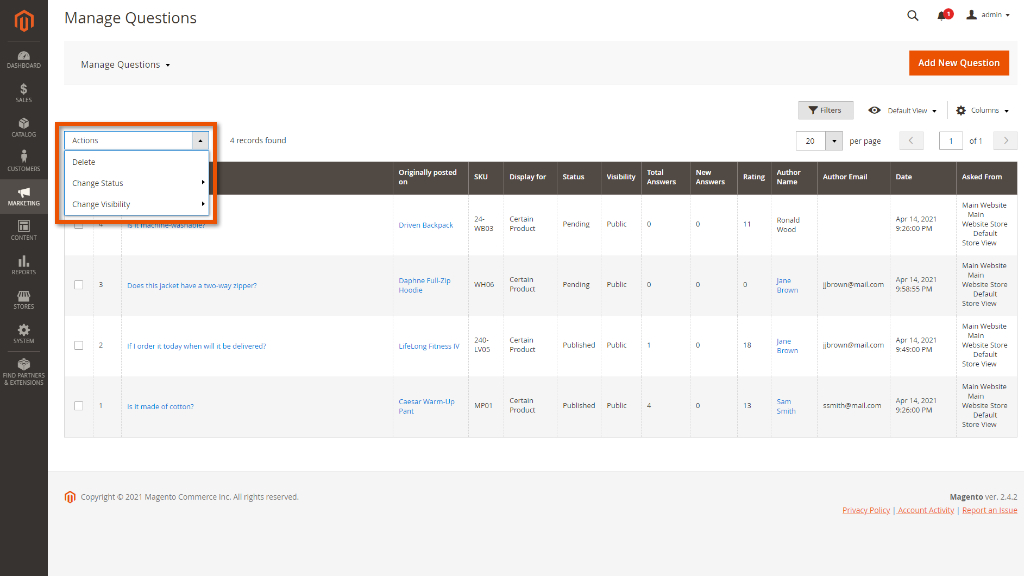The height and width of the screenshot is (576, 1024).
Task: Sort by Display for column
Action: click(530, 177)
